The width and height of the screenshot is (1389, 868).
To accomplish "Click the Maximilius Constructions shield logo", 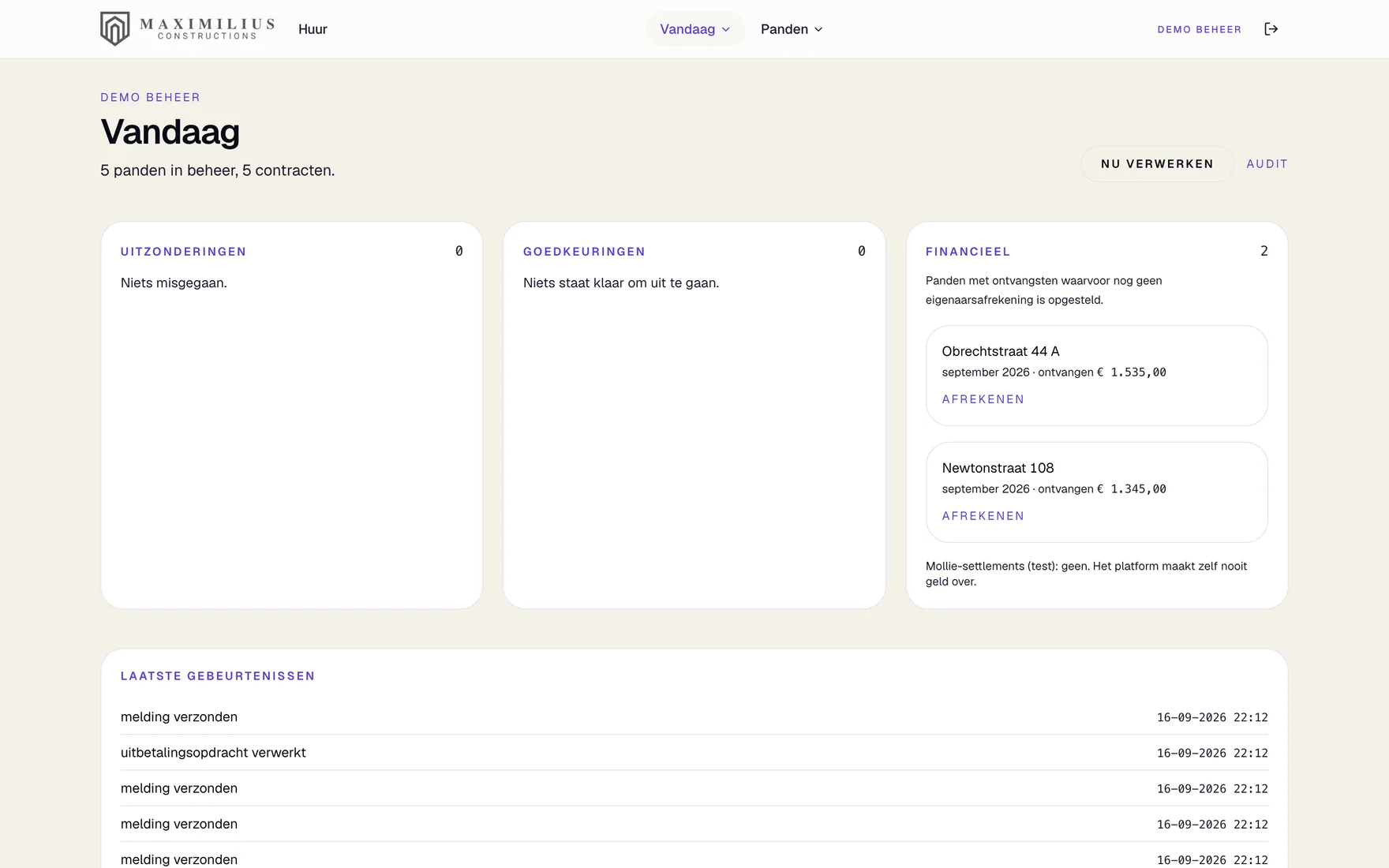I will point(115,29).
